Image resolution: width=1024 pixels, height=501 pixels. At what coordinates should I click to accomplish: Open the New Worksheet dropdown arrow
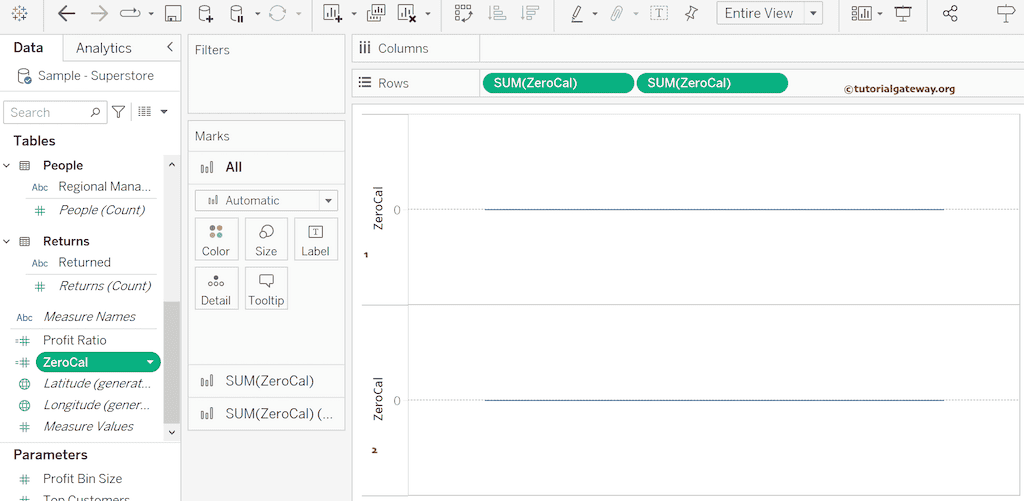click(x=354, y=14)
